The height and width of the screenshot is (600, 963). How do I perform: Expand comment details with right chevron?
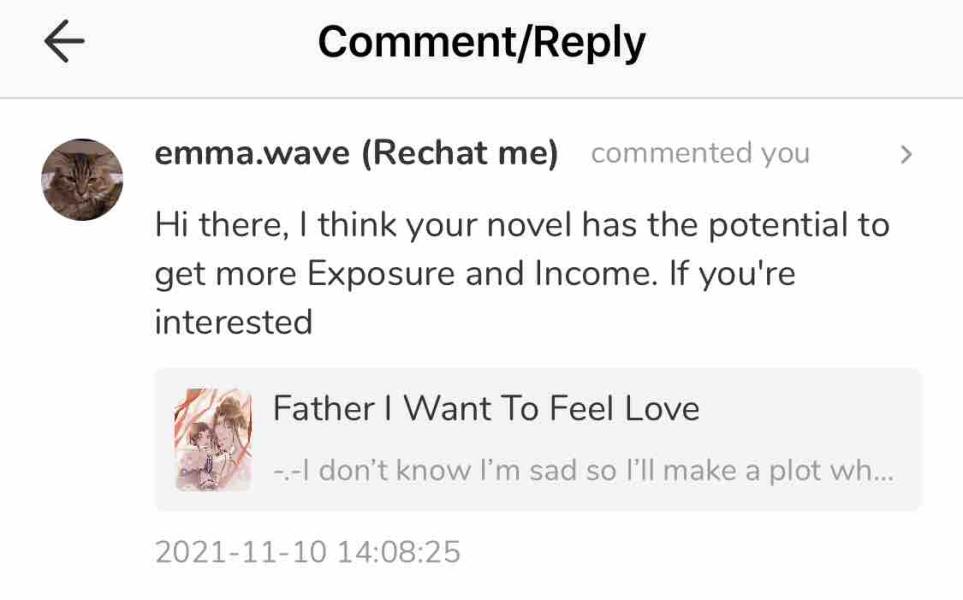click(906, 155)
